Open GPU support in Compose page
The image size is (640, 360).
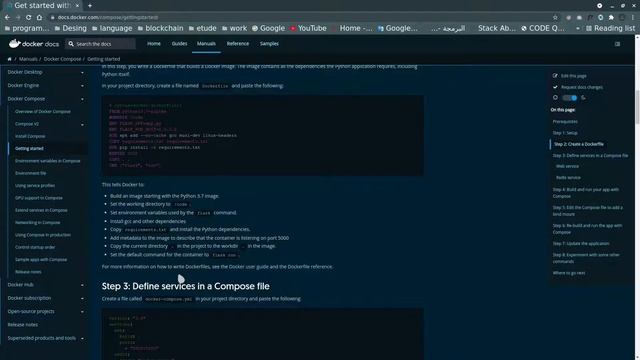[39, 198]
